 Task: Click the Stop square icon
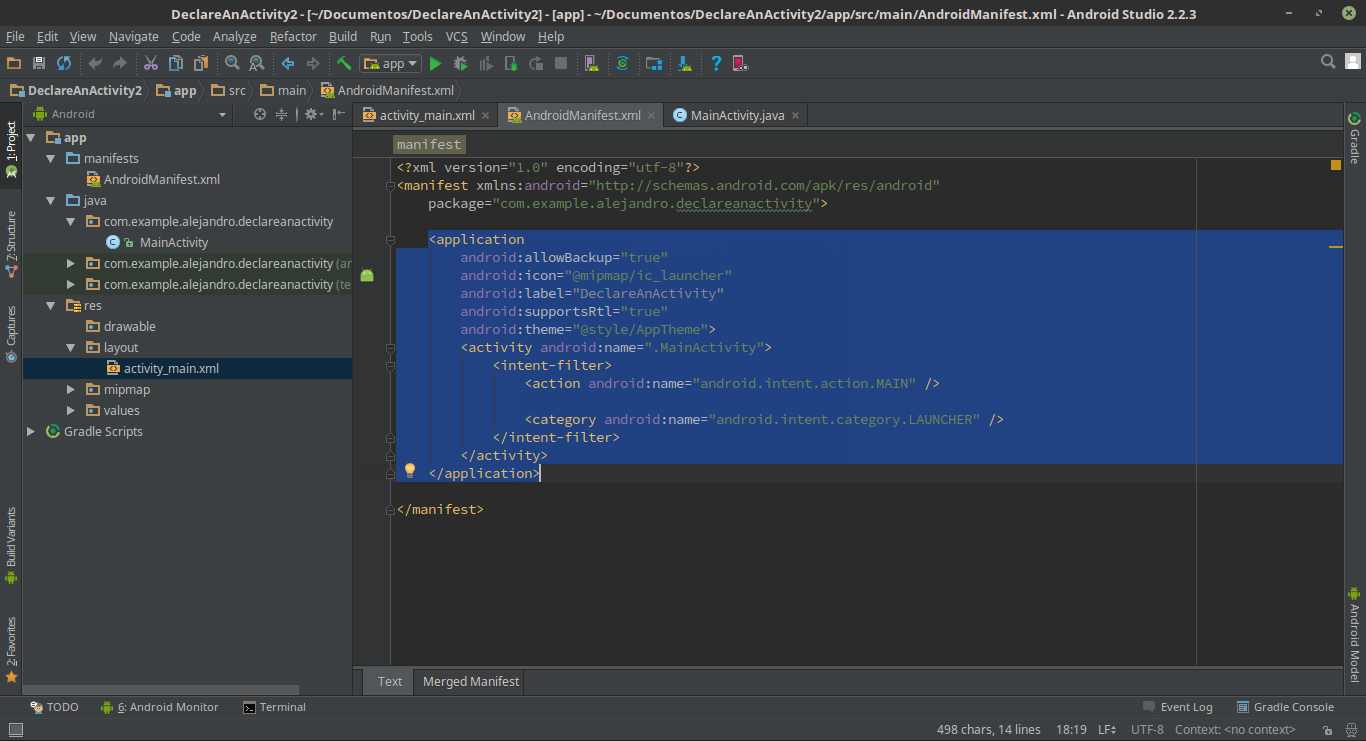(x=561, y=63)
